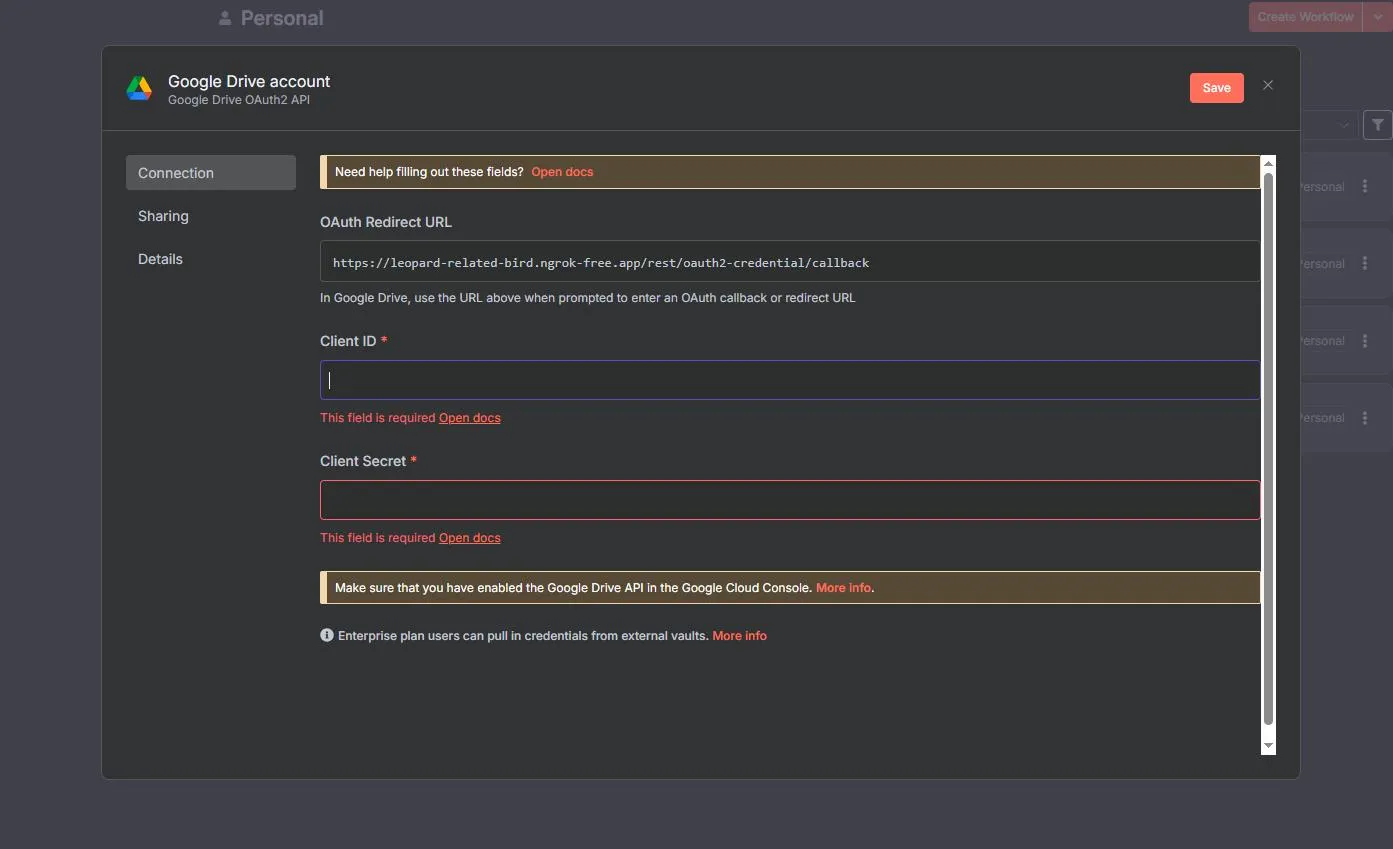Click the Google Drive logo icon
This screenshot has height=849, width=1393.
pyautogui.click(x=139, y=88)
